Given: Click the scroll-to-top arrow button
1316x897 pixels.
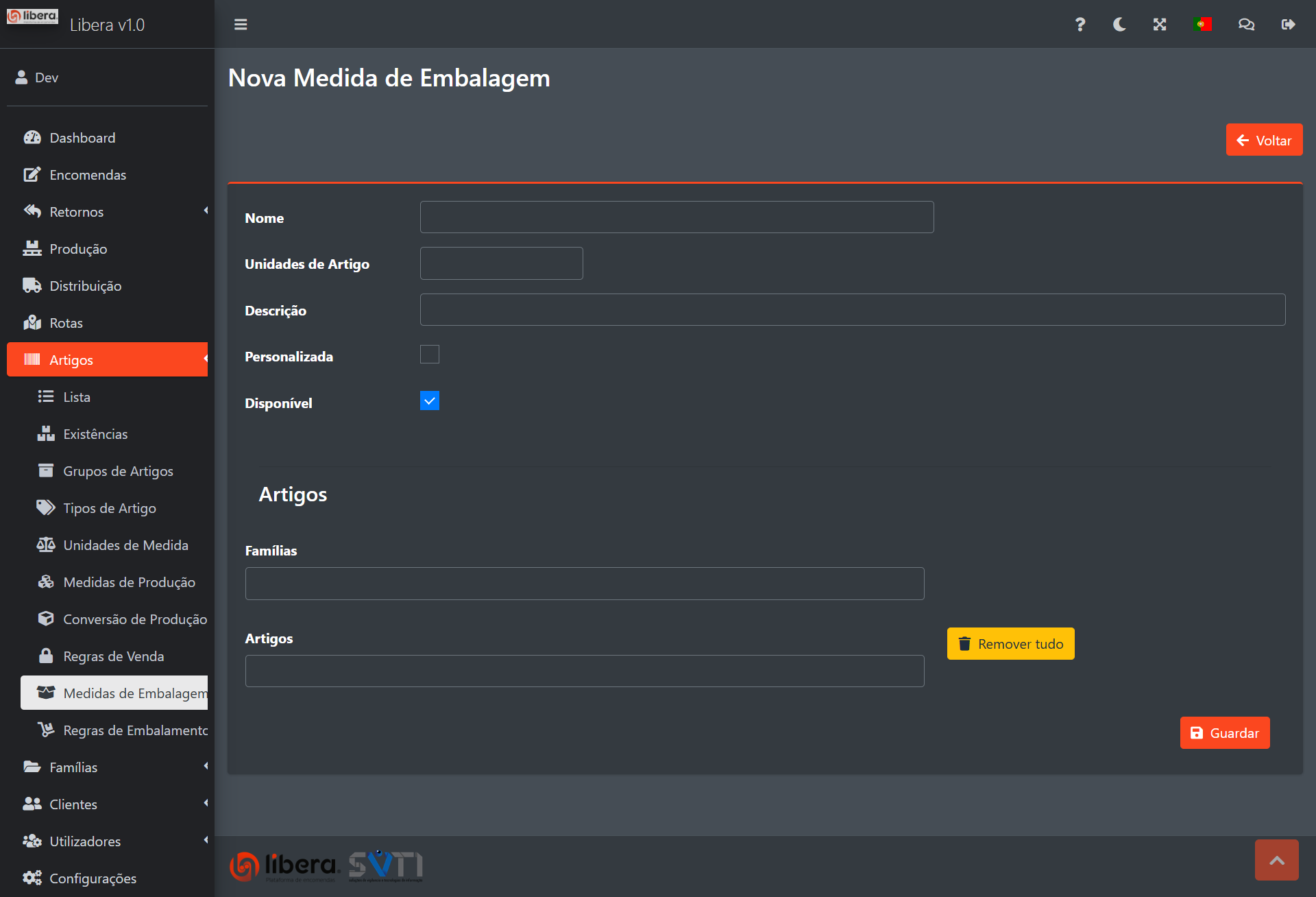Looking at the screenshot, I should click(1276, 860).
